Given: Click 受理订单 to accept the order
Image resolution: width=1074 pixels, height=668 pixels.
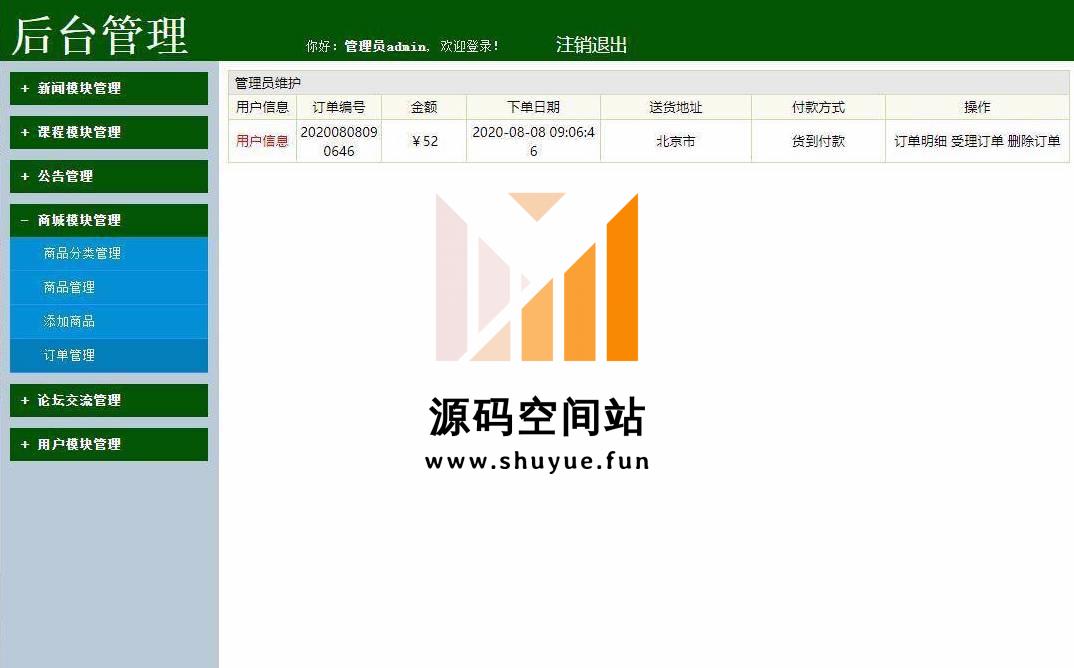Looking at the screenshot, I should [977, 141].
